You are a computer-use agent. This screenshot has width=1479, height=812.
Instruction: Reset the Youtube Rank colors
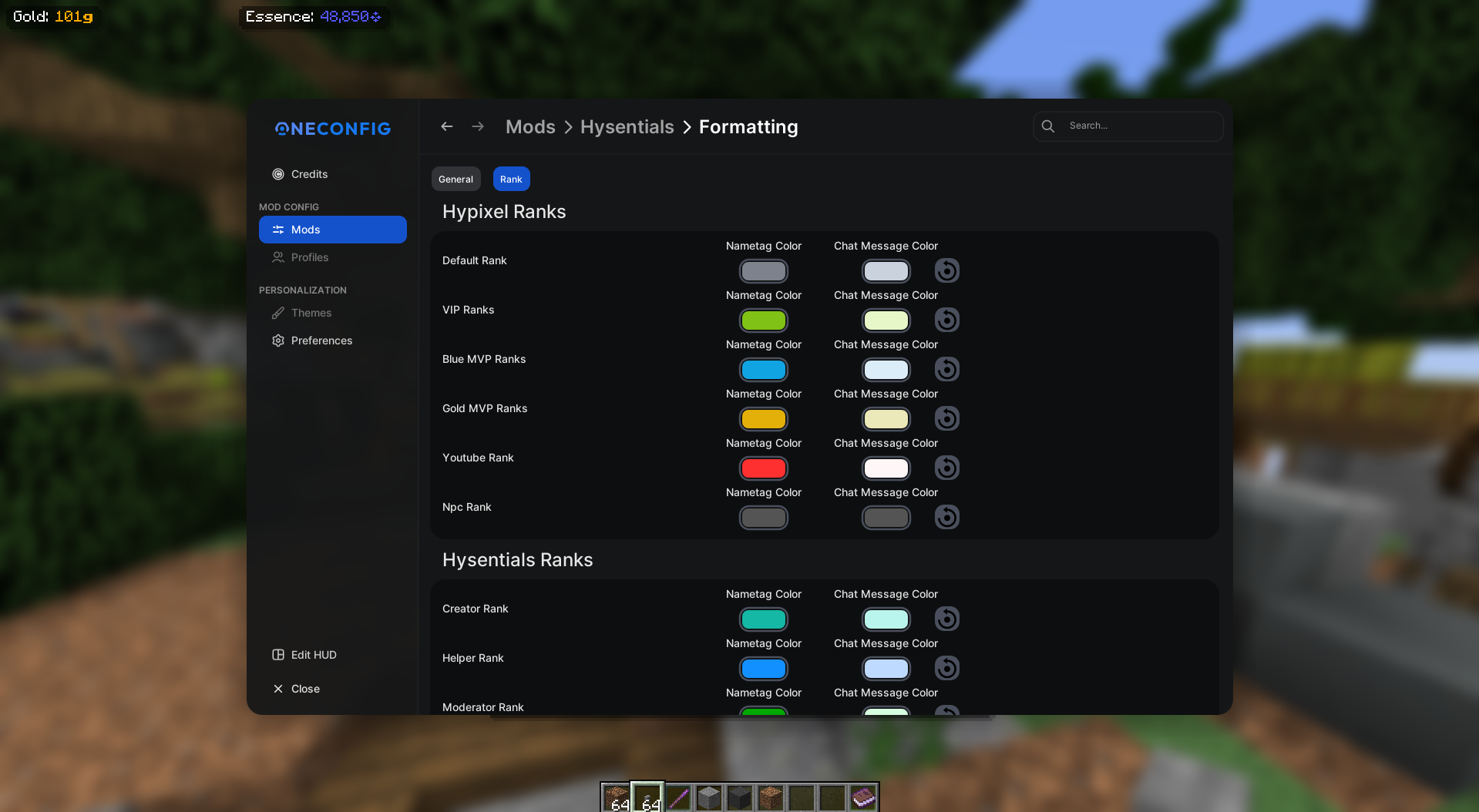946,468
